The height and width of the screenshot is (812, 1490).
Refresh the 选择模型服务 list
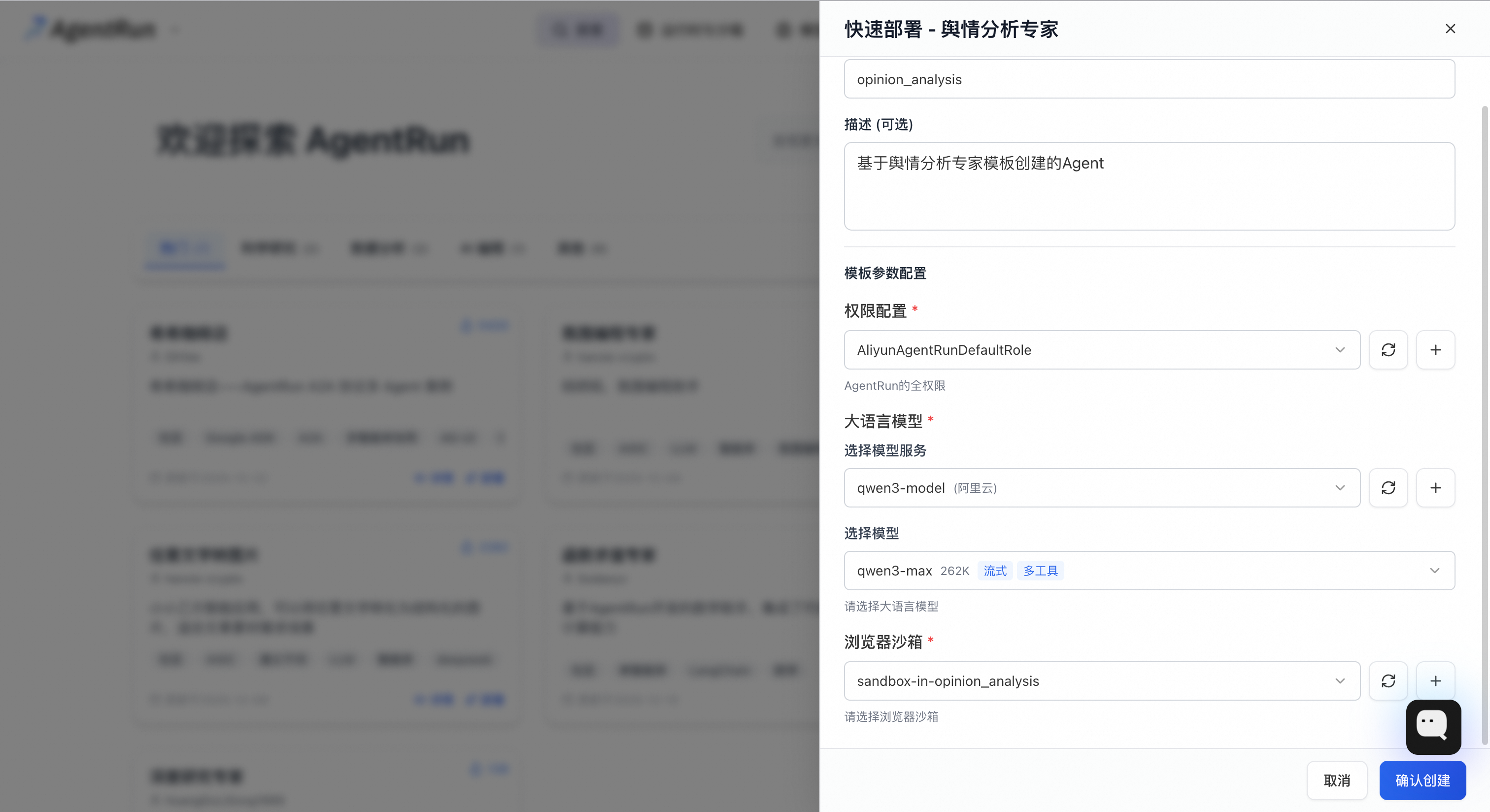coord(1388,488)
